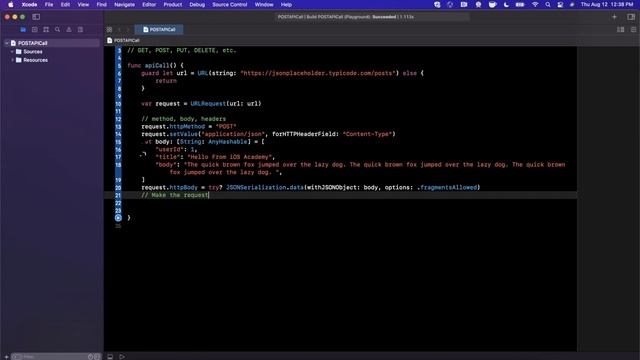This screenshot has width=640, height=360.
Task: Open the Navigate menu
Action: click(x=124, y=4)
